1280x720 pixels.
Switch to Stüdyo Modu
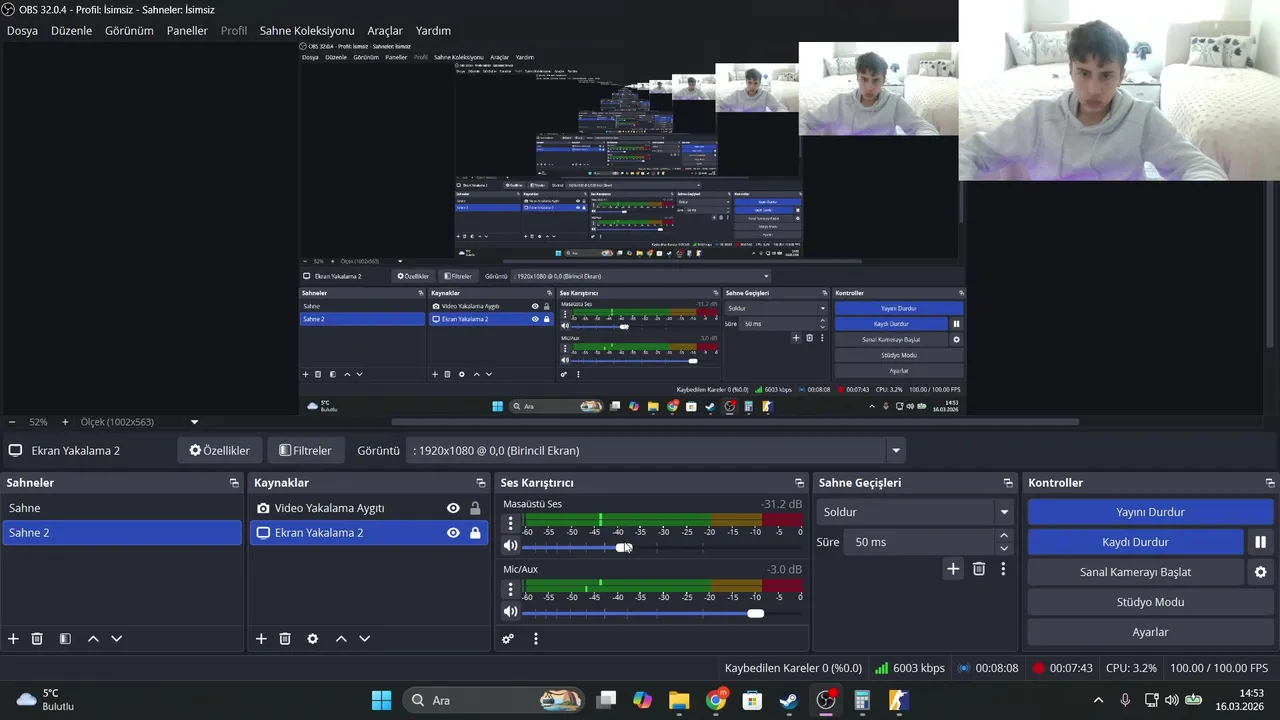[1150, 602]
